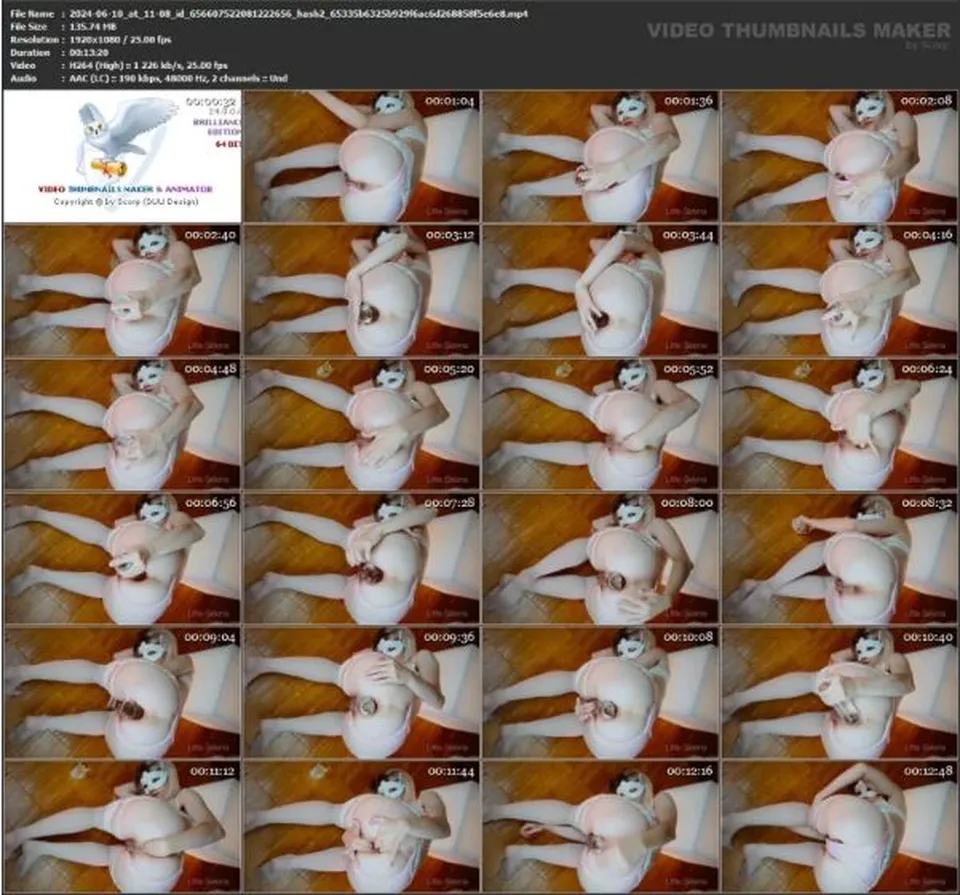The image size is (960, 895).
Task: Open the frame marked 00:10:40
Action: (x=839, y=692)
